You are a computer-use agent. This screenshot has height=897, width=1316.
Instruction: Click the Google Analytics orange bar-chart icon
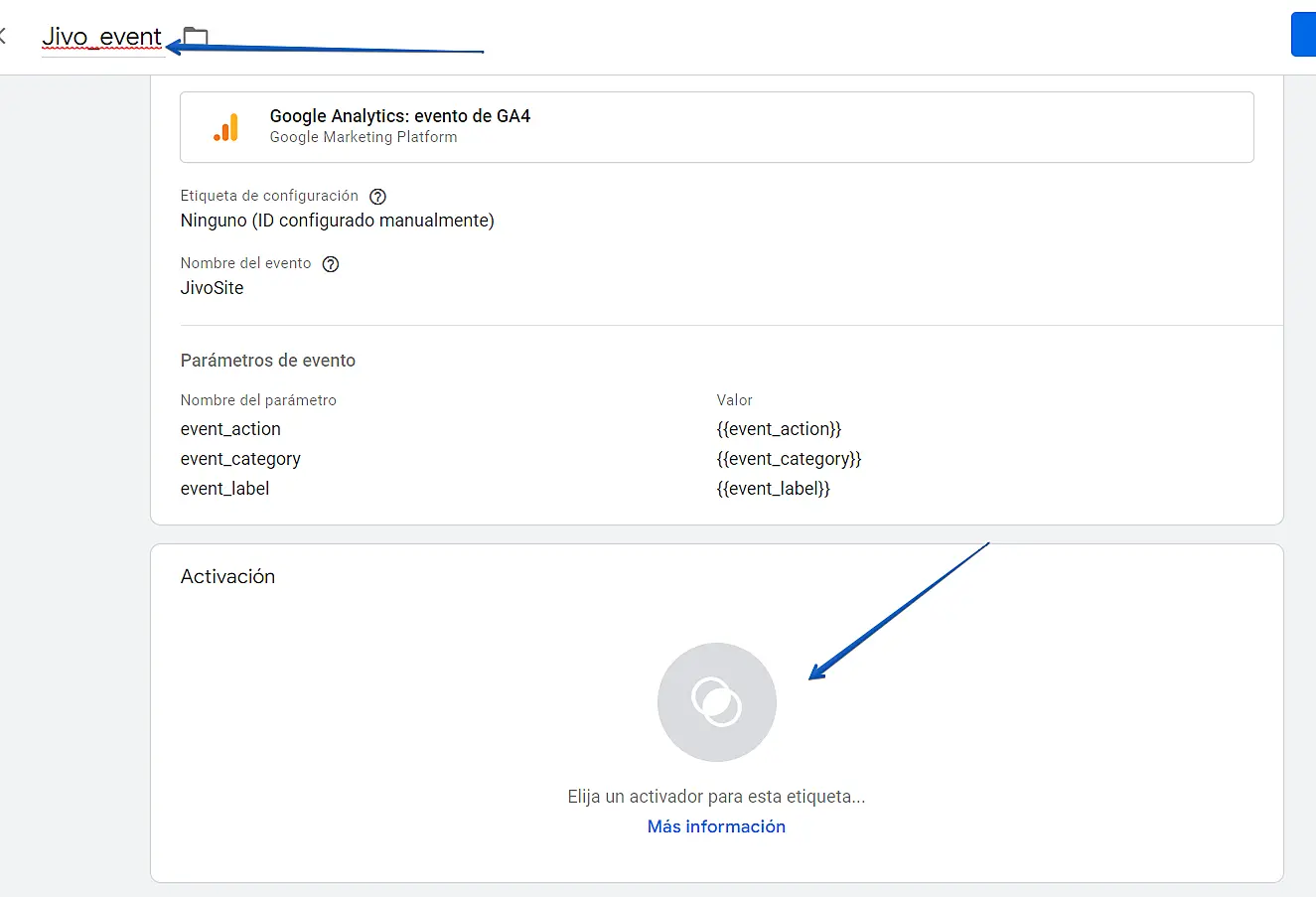(226, 127)
